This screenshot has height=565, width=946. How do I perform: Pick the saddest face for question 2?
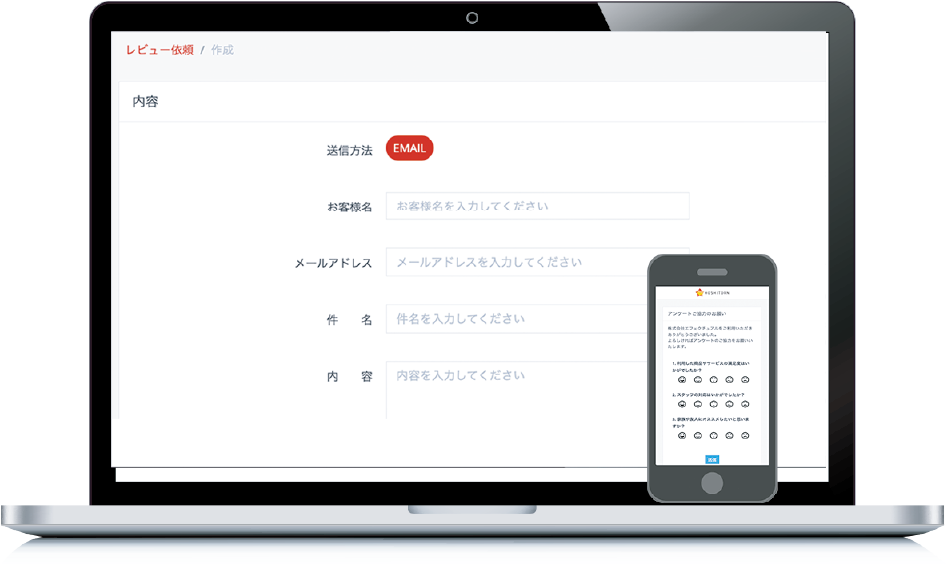click(745, 404)
